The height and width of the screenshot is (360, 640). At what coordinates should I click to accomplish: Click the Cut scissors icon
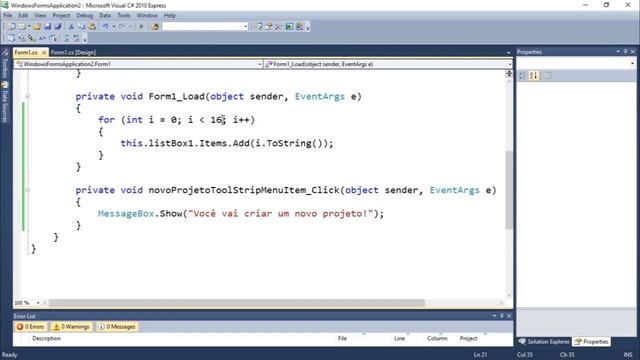71,27
